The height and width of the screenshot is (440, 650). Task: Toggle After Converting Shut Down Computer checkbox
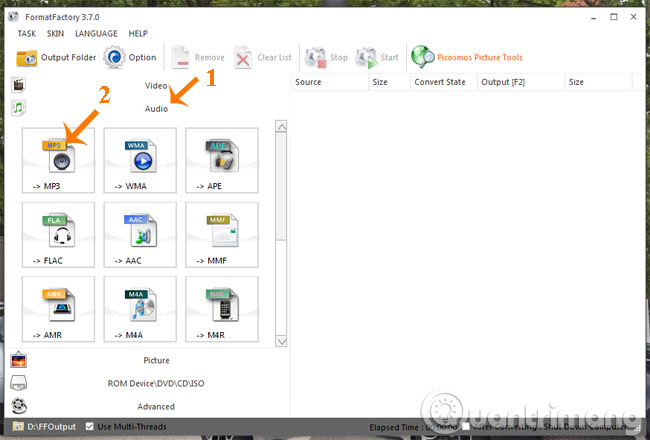point(466,427)
